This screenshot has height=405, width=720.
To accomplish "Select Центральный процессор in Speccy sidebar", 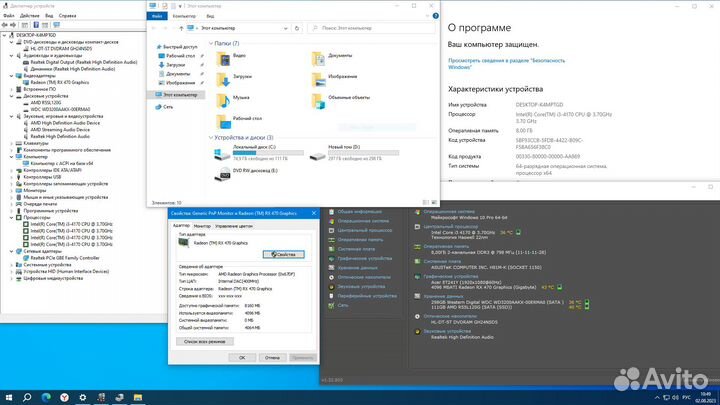I will pyautogui.click(x=365, y=231).
